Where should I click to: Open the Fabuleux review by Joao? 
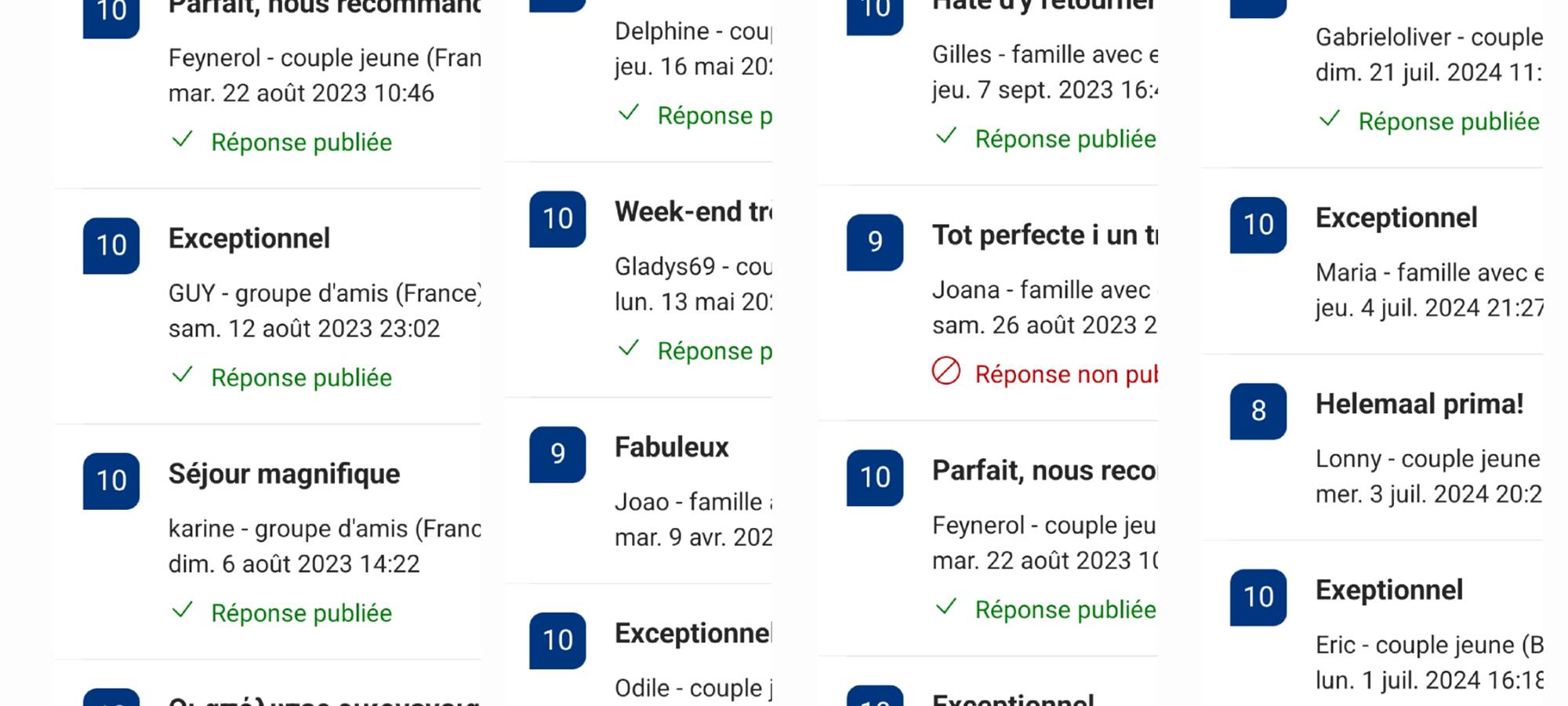tap(671, 447)
